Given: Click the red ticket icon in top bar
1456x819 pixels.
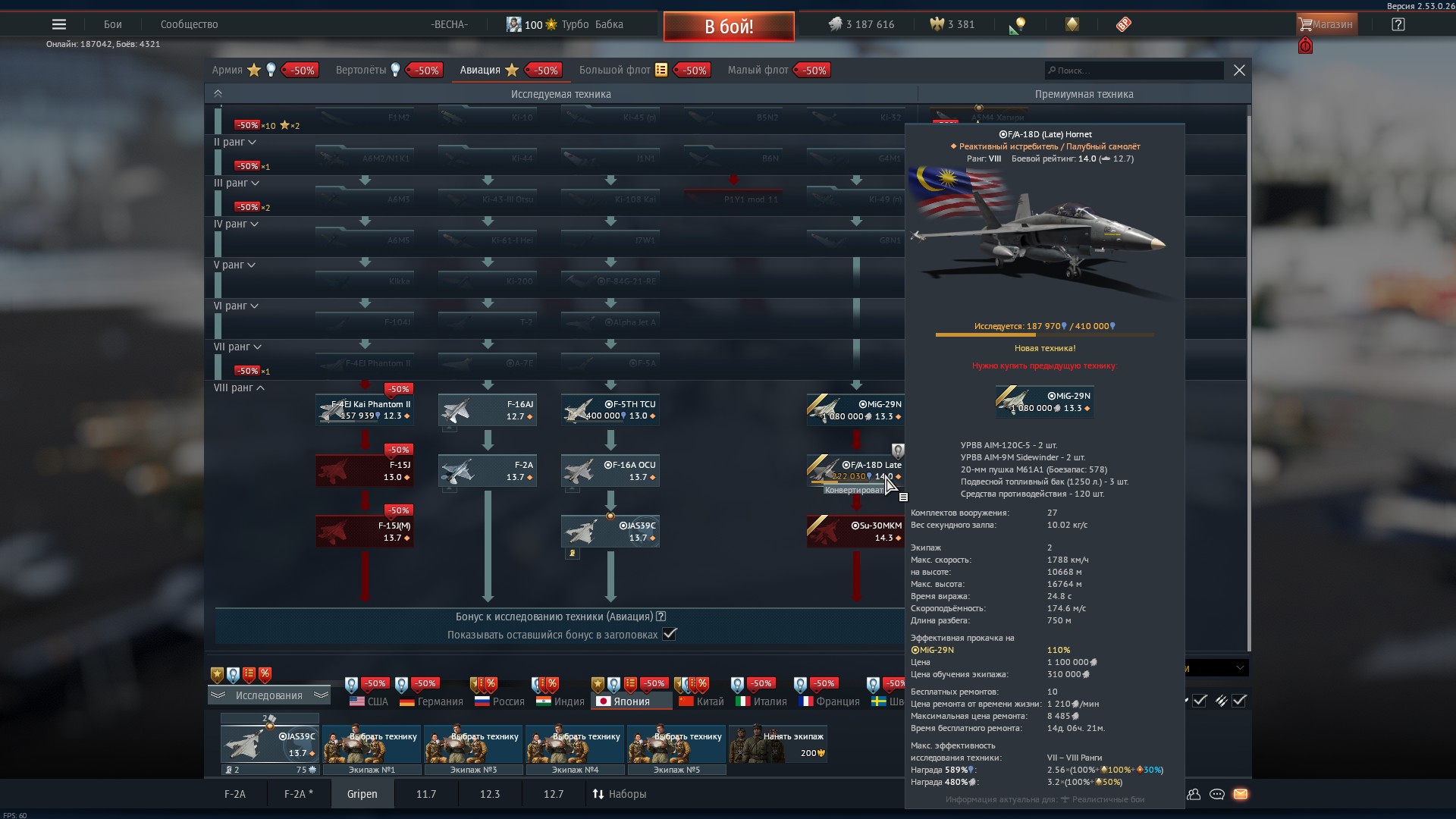Looking at the screenshot, I should [x=1124, y=24].
